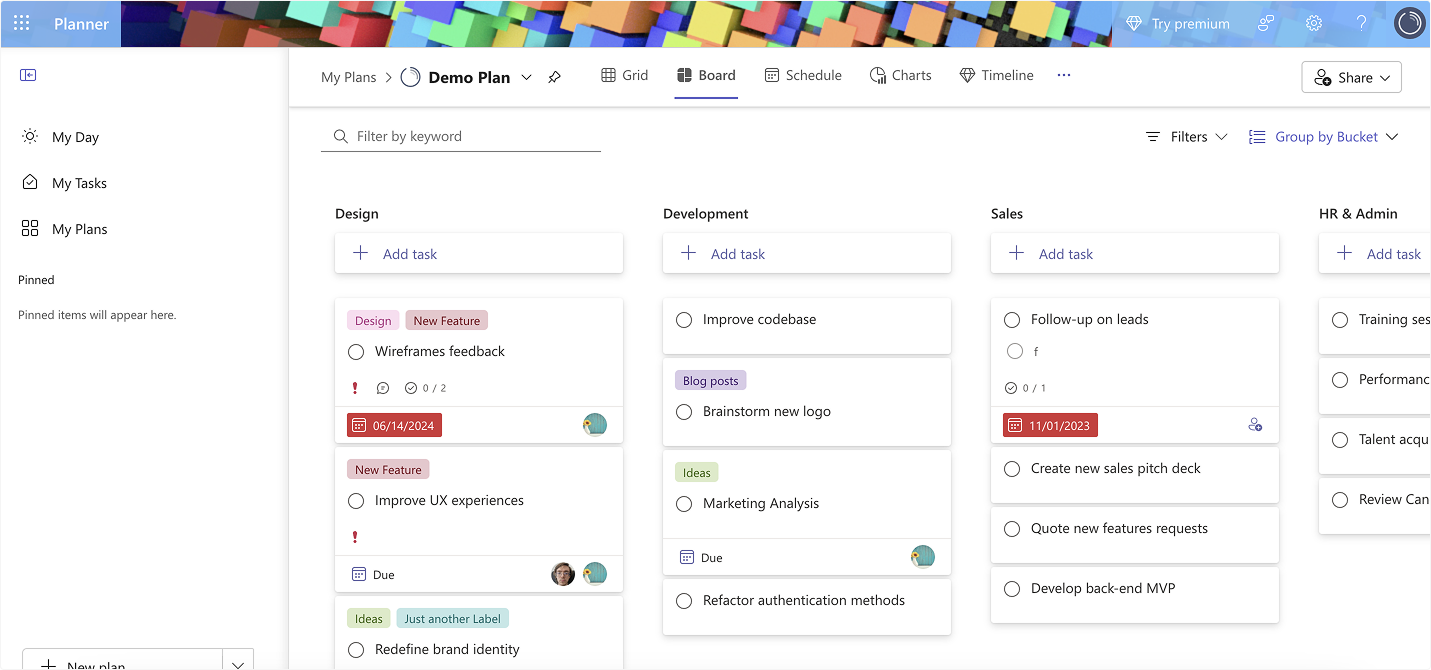
Task: Check off Follow-up on leads
Action: [1012, 319]
